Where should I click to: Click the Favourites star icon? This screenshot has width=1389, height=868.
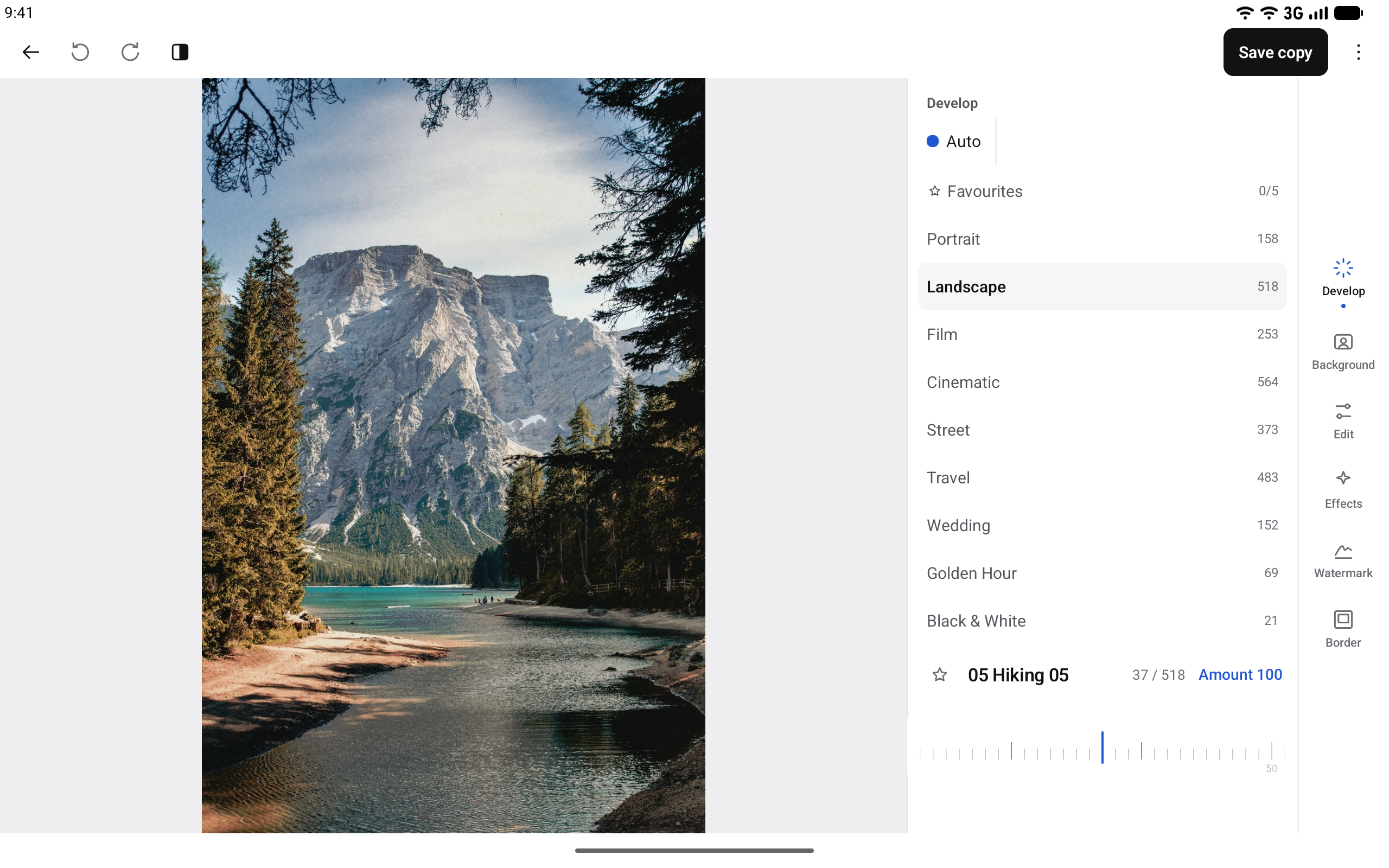tap(934, 191)
